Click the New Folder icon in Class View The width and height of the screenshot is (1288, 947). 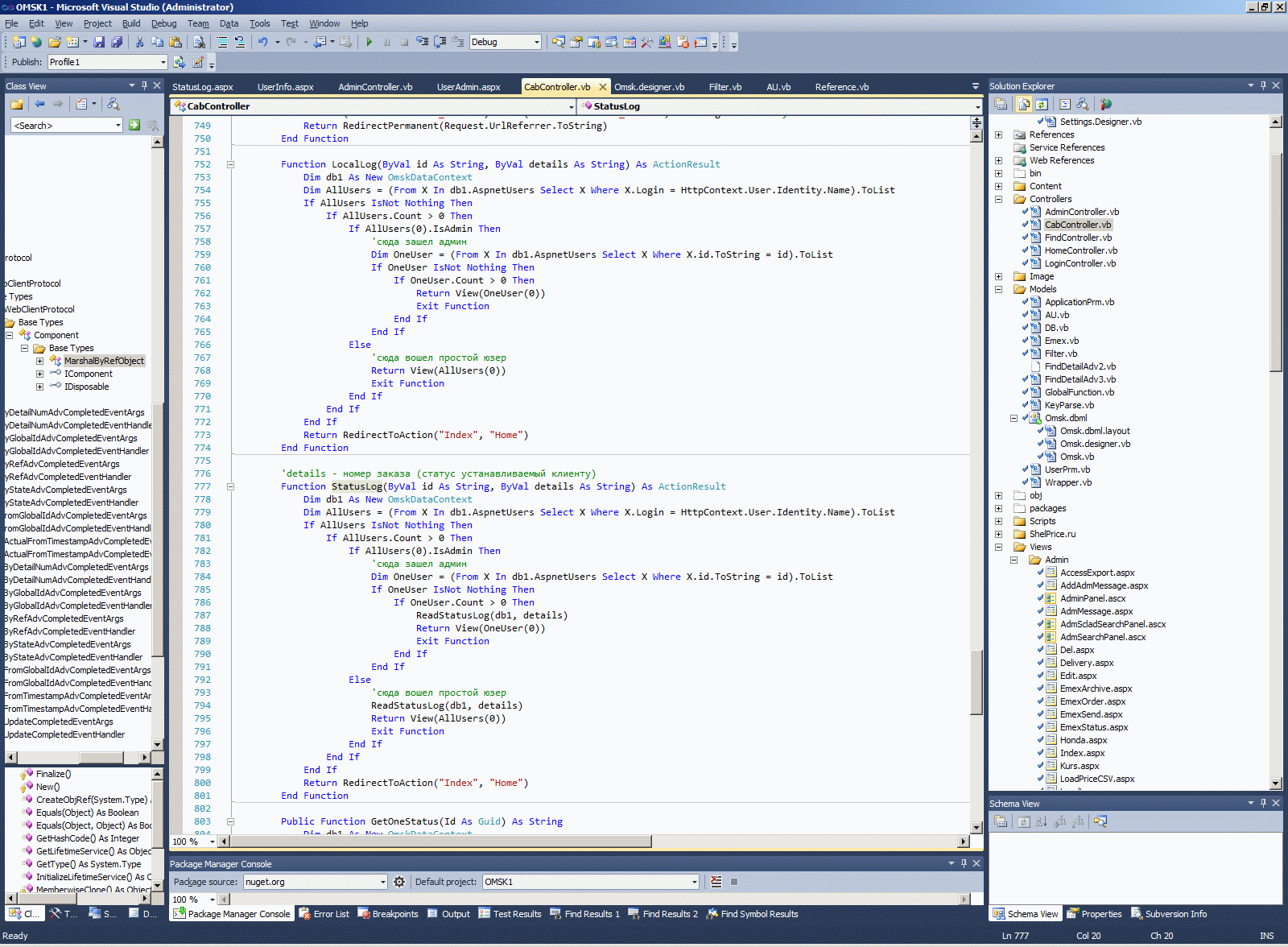(16, 104)
